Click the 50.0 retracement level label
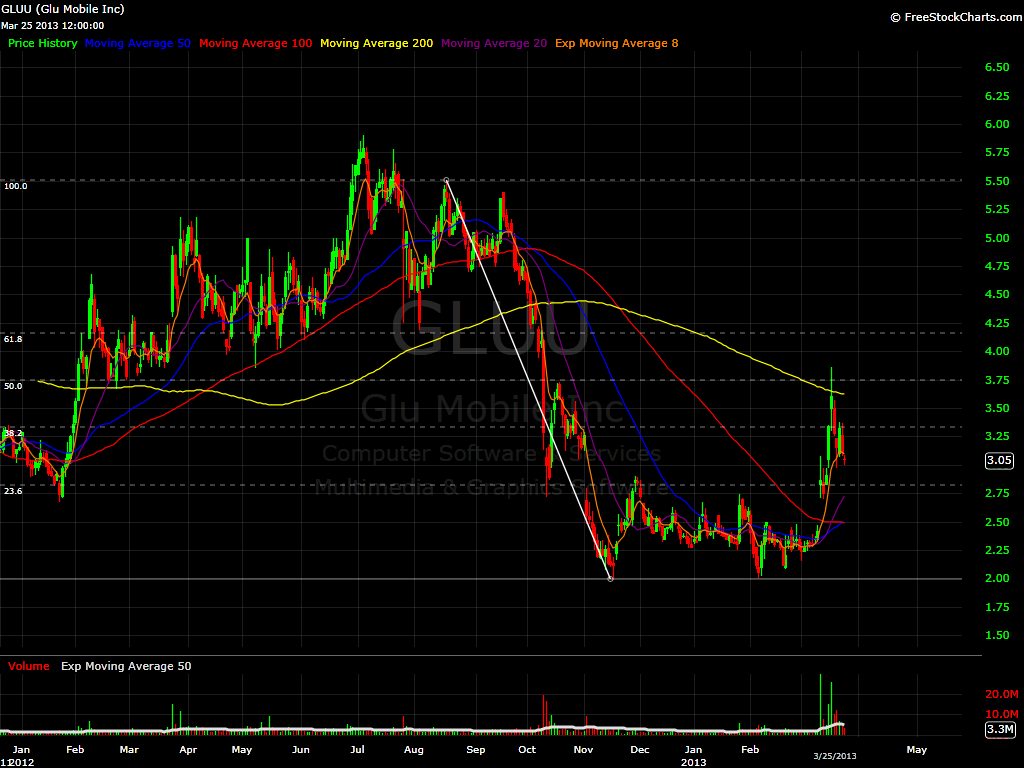Screen dimensions: 1024x768 click(x=11, y=384)
